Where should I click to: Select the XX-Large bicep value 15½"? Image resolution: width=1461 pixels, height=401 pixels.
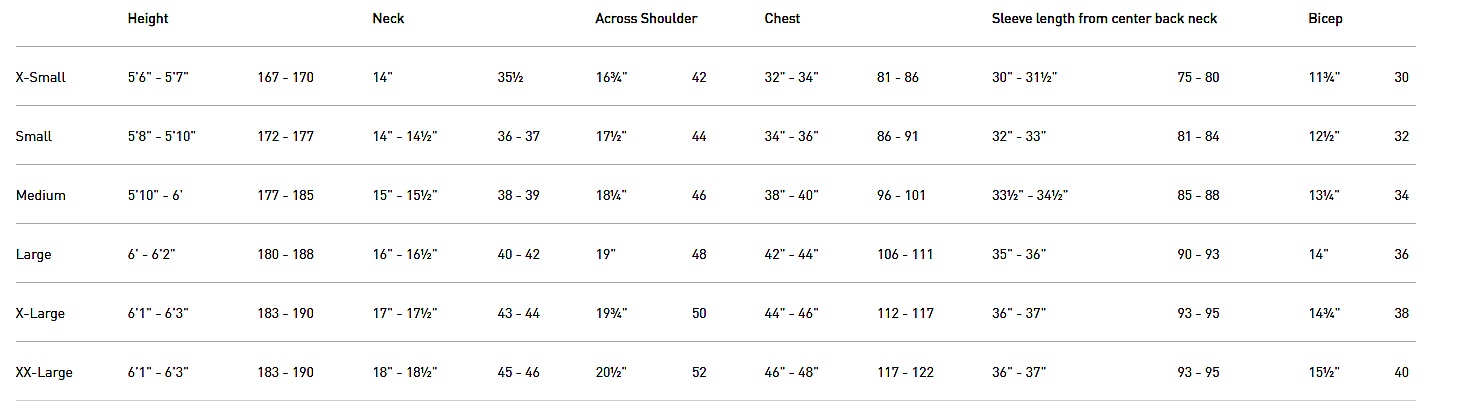(1324, 372)
